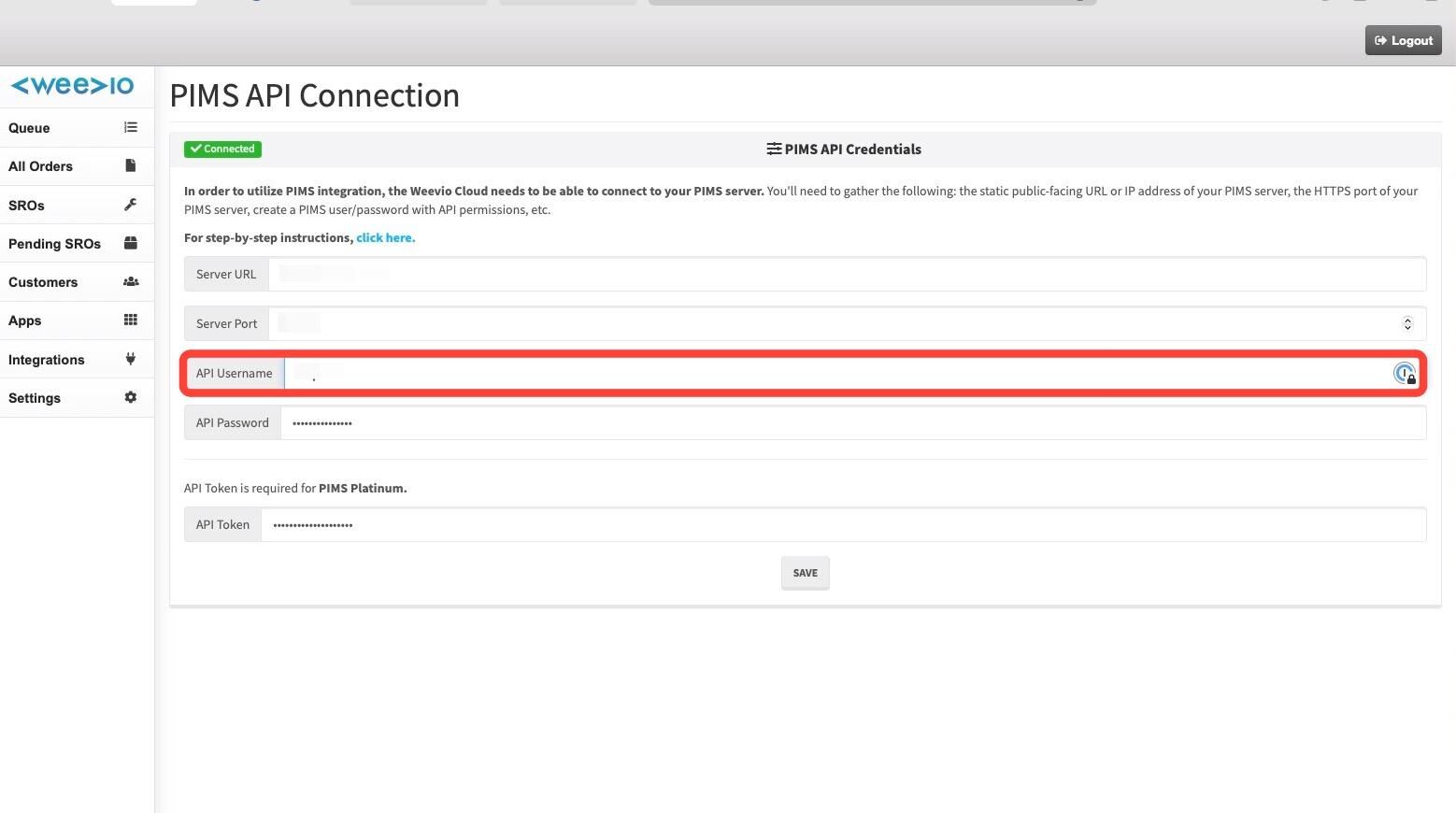Save the PIMS API credentials

tap(806, 573)
